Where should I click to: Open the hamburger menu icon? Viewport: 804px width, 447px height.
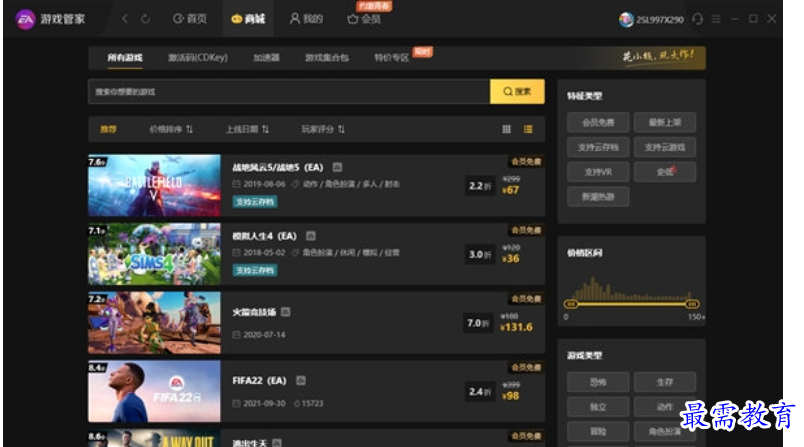[716, 19]
